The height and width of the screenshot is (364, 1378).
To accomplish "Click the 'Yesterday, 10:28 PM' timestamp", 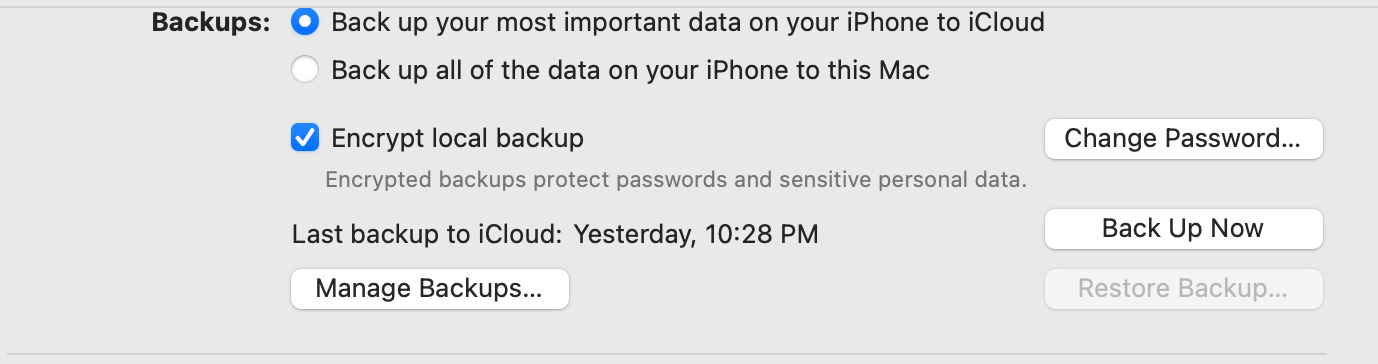I will tap(696, 235).
